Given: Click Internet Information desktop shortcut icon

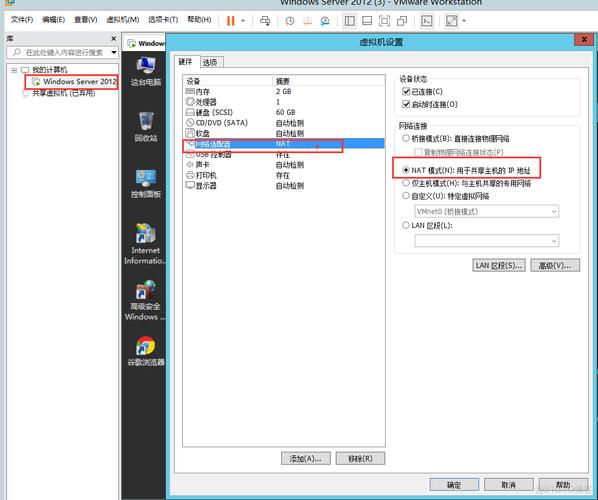Looking at the screenshot, I should tap(145, 244).
